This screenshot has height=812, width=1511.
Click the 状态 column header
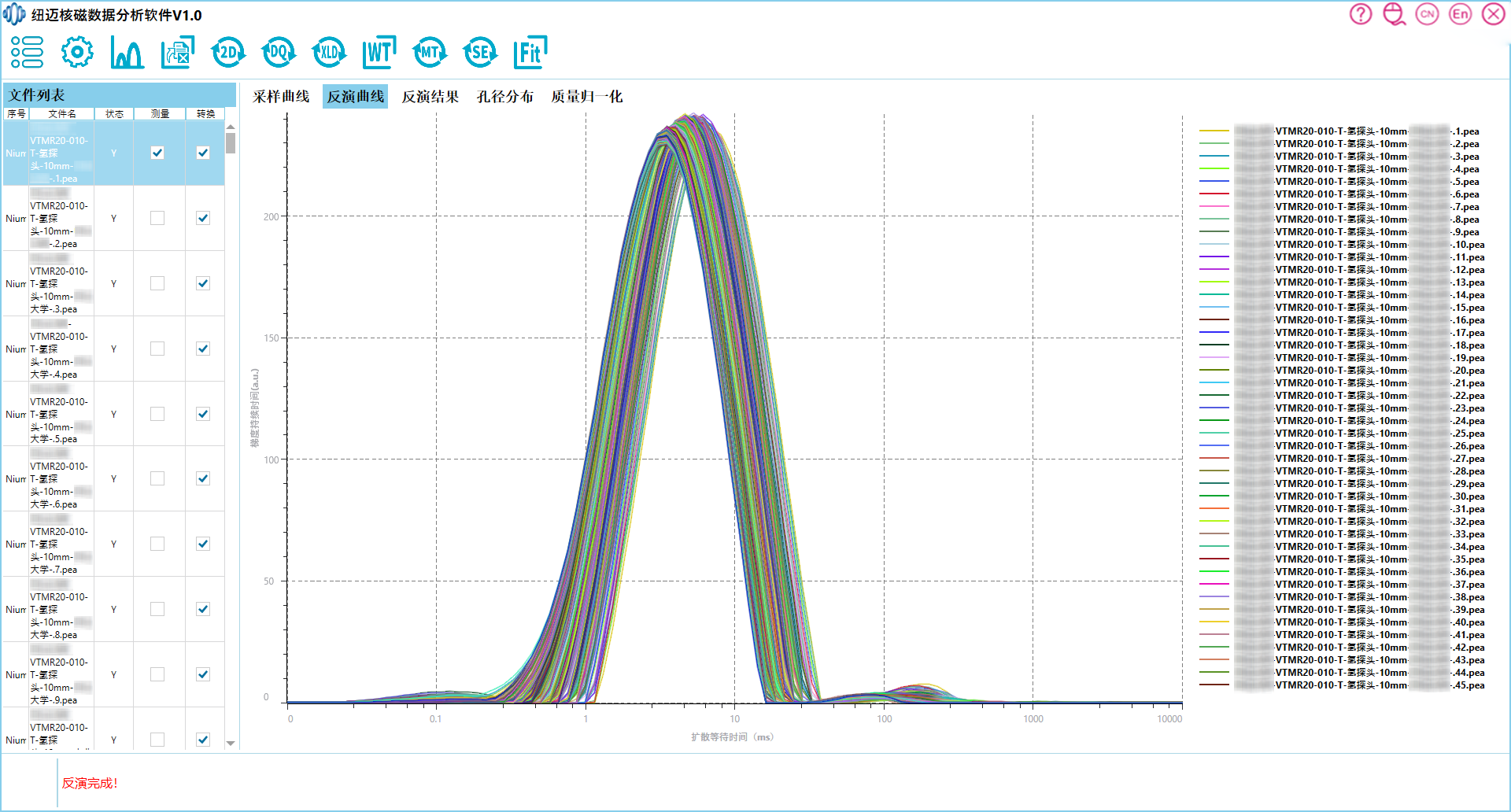point(114,114)
